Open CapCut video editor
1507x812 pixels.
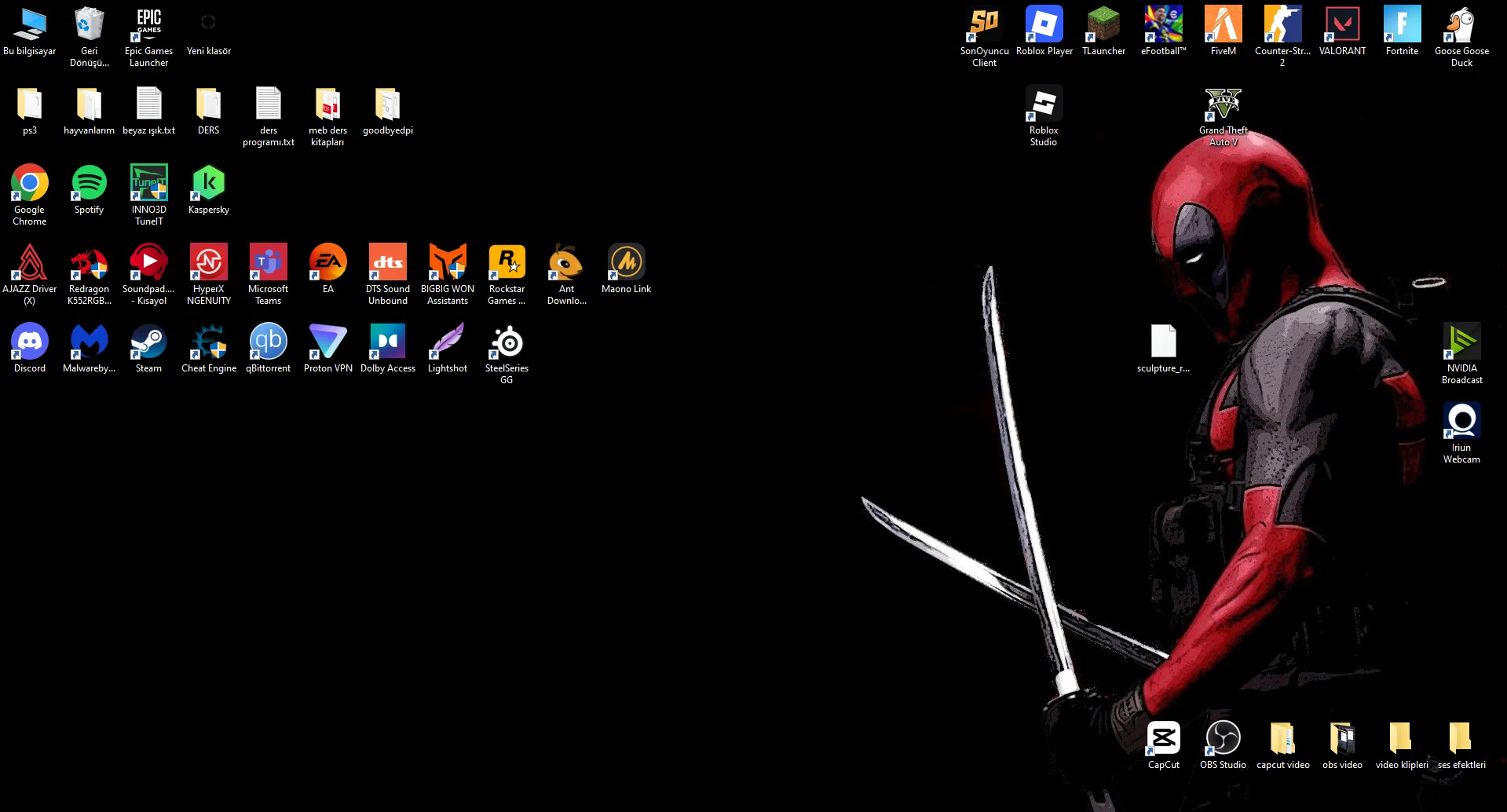coord(1163,736)
